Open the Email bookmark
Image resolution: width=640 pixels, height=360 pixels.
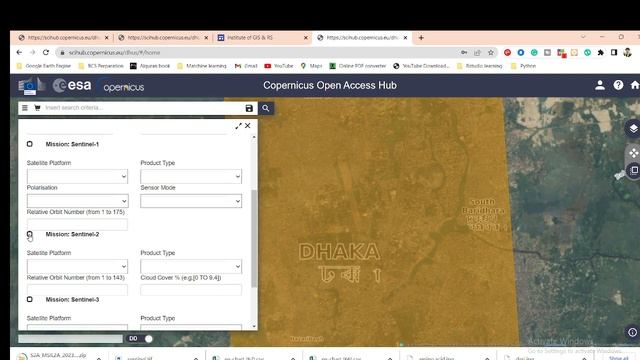pyautogui.click(x=246, y=66)
